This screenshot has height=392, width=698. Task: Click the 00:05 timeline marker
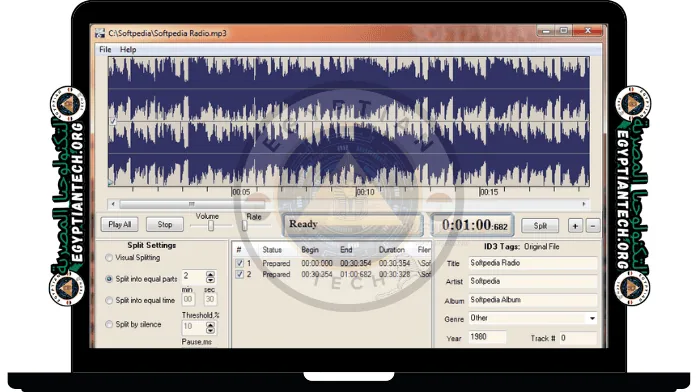click(241, 192)
